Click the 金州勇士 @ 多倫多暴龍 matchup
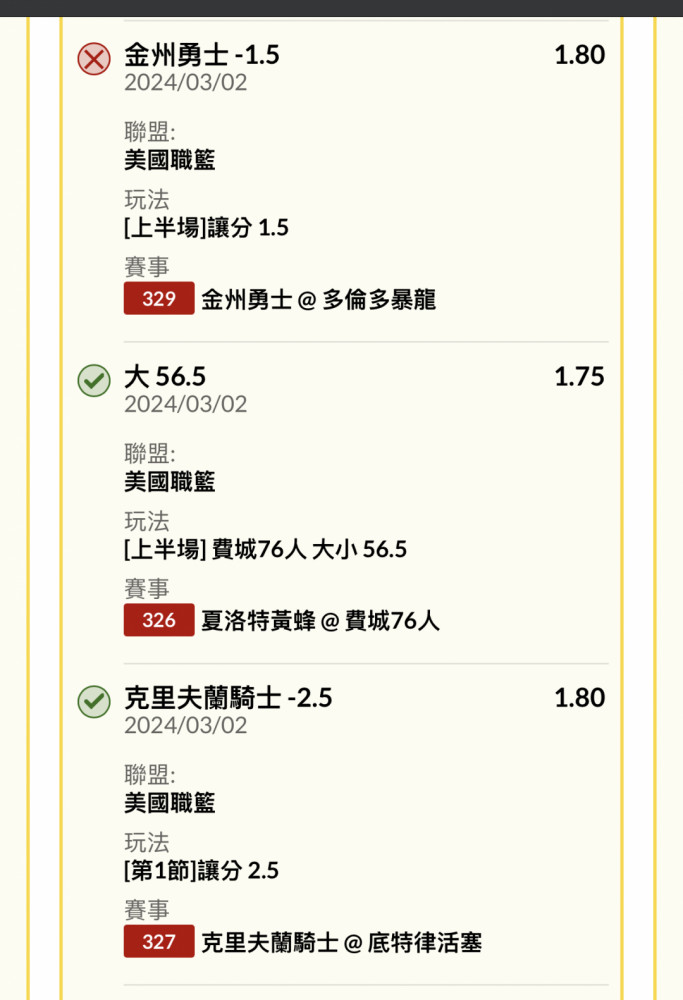 [318, 299]
